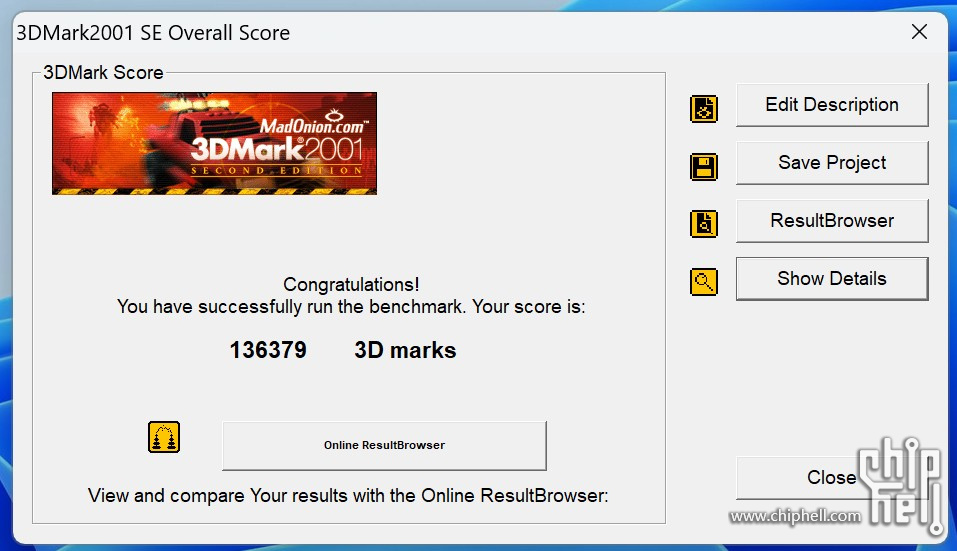Click the Edit Description document icon

[x=704, y=109]
